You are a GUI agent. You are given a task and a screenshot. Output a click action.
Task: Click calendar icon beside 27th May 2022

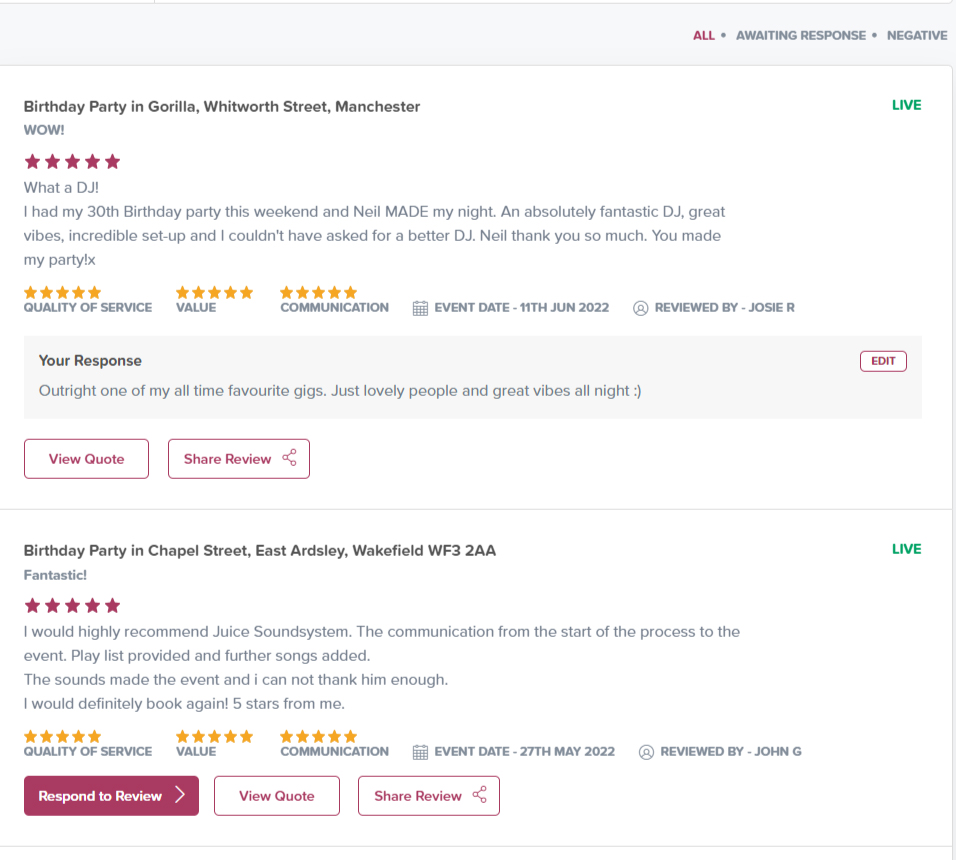click(420, 752)
